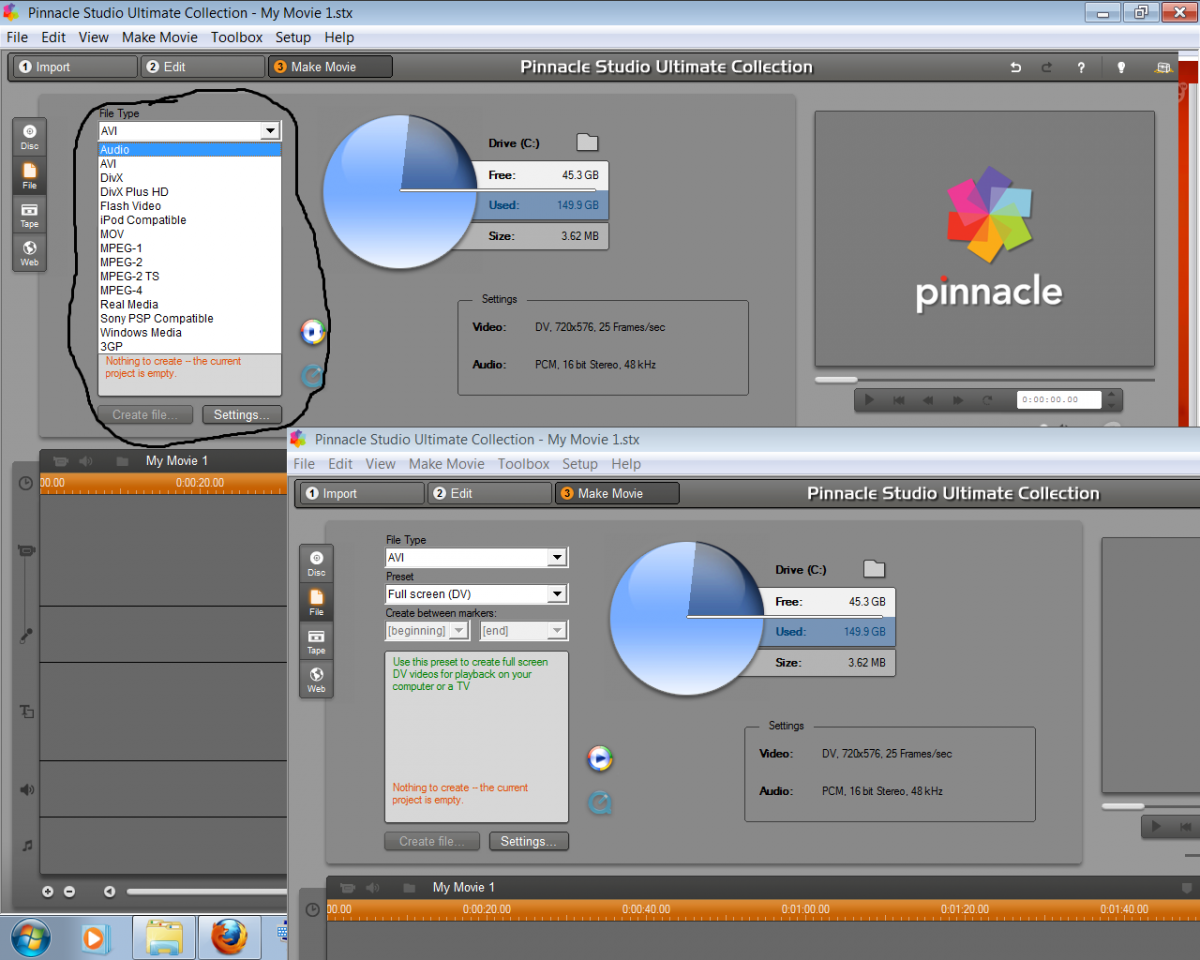
Task: Toggle music track note lock icon
Action: coord(27,845)
